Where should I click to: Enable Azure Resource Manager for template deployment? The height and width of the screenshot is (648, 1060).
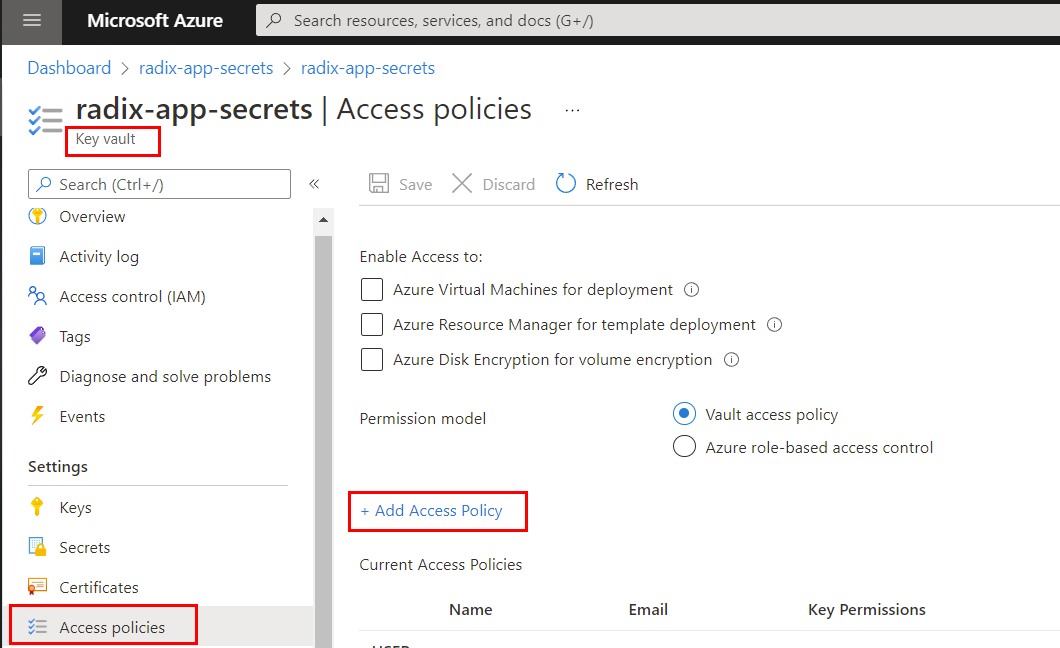(x=372, y=324)
